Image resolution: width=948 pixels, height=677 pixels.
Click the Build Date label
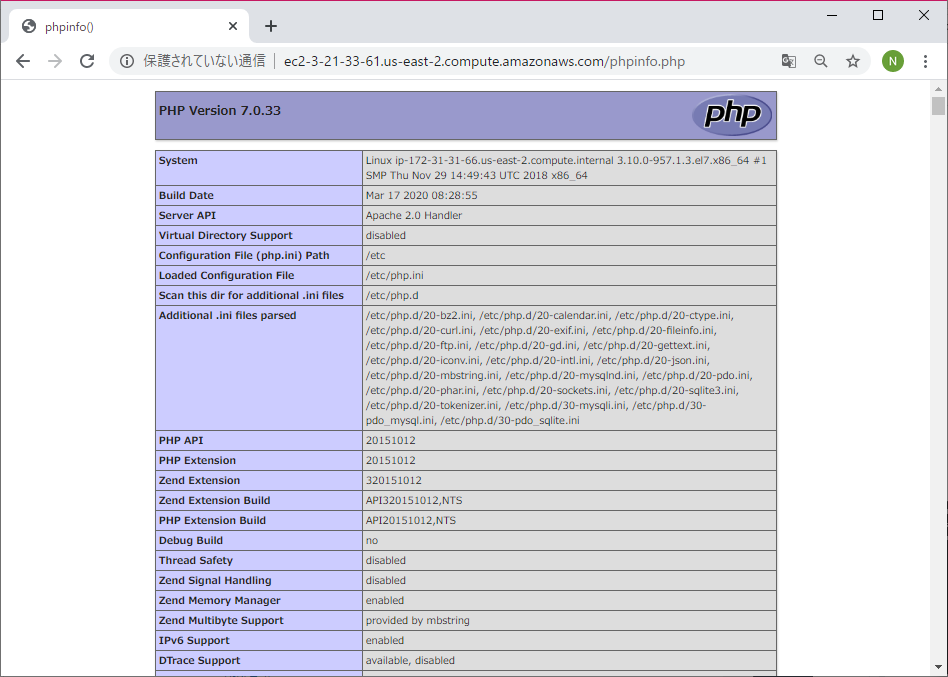[x=186, y=196]
